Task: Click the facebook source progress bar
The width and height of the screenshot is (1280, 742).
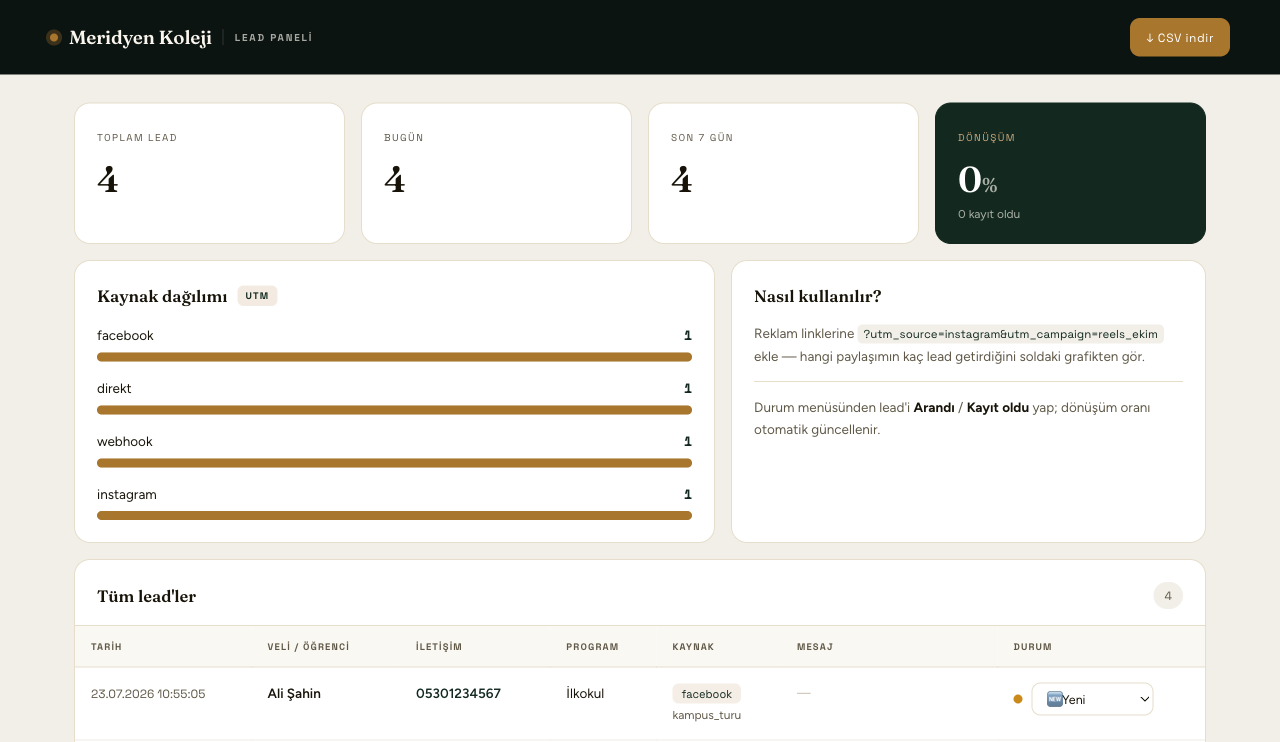Action: pyautogui.click(x=394, y=357)
